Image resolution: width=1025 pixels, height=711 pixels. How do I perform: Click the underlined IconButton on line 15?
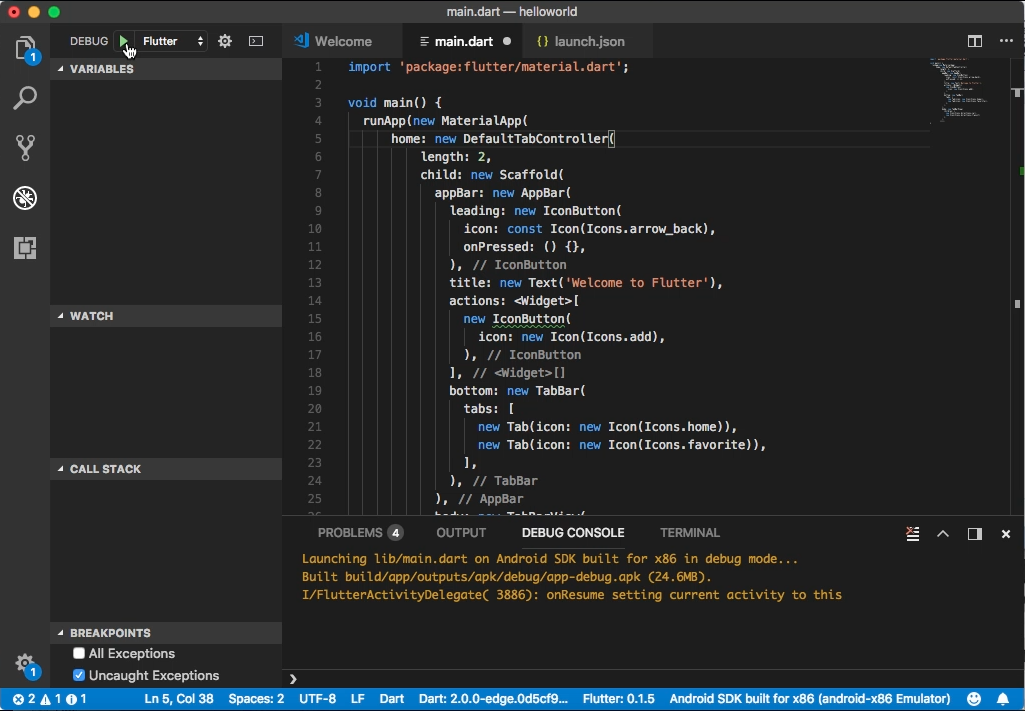(528, 319)
